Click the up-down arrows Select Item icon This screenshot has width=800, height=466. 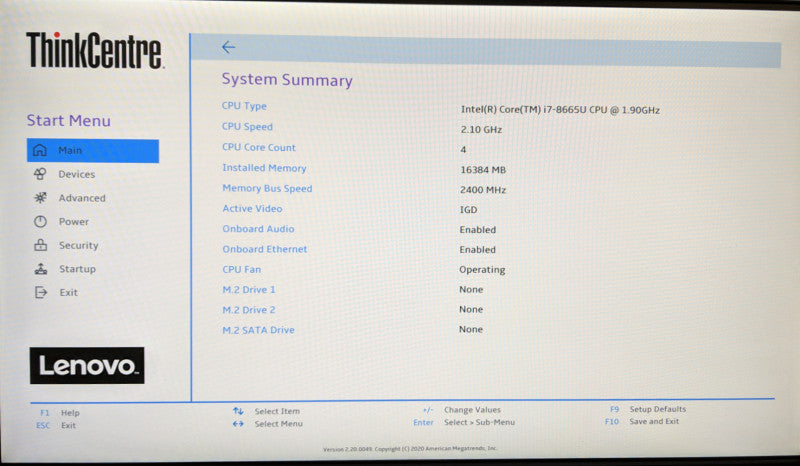click(x=238, y=411)
